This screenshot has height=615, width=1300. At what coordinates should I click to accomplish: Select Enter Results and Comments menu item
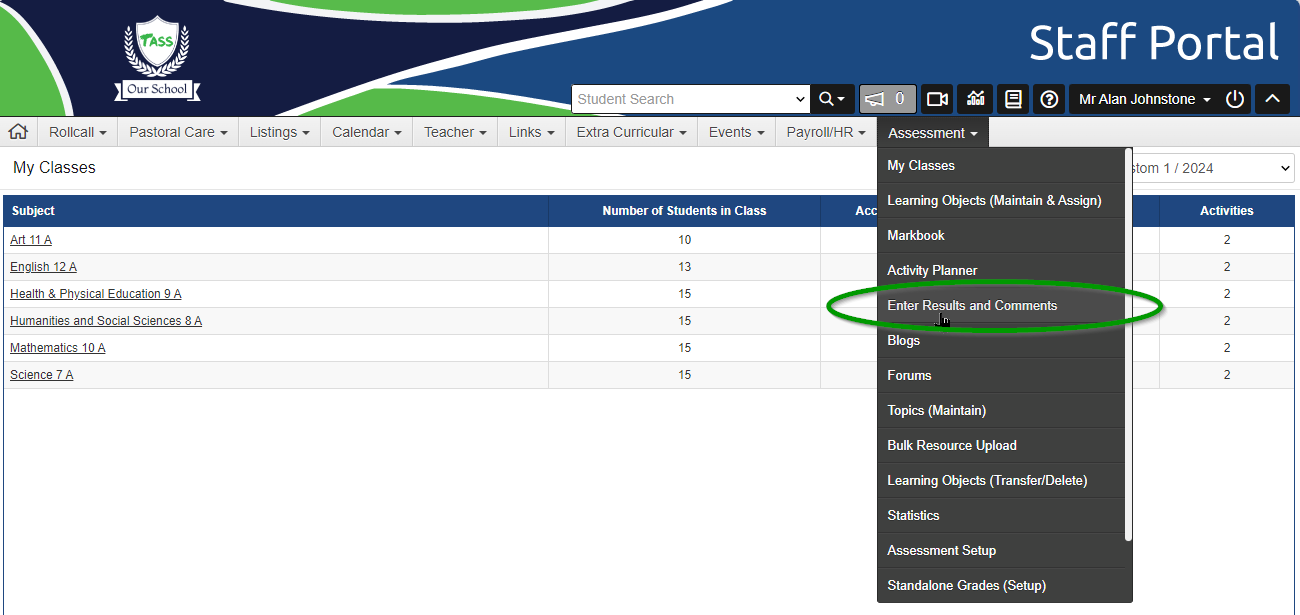[972, 306]
